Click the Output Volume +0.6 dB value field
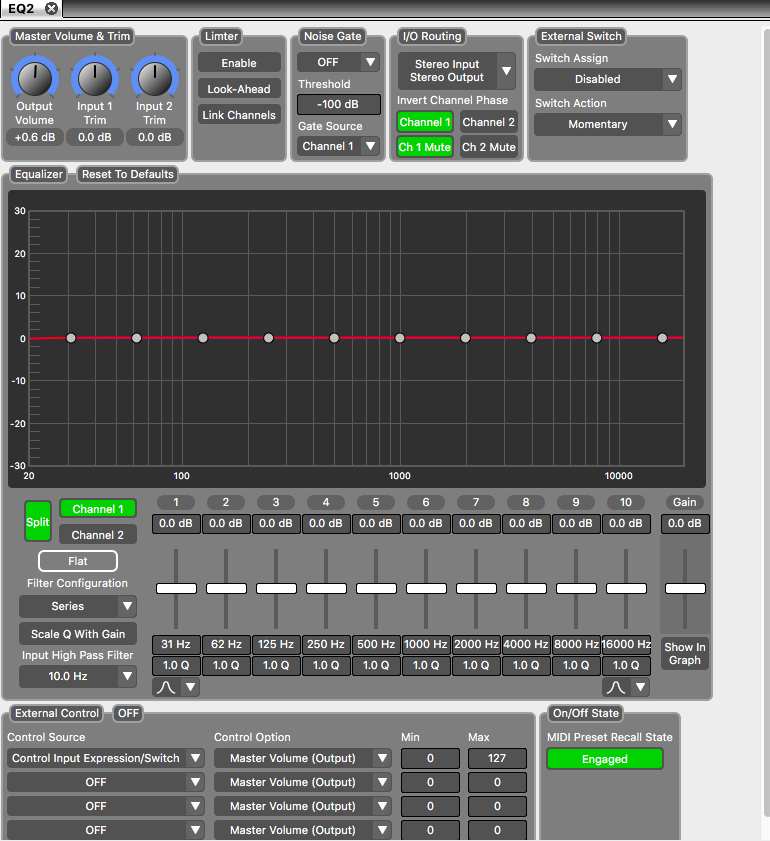The width and height of the screenshot is (770, 841). (x=35, y=137)
